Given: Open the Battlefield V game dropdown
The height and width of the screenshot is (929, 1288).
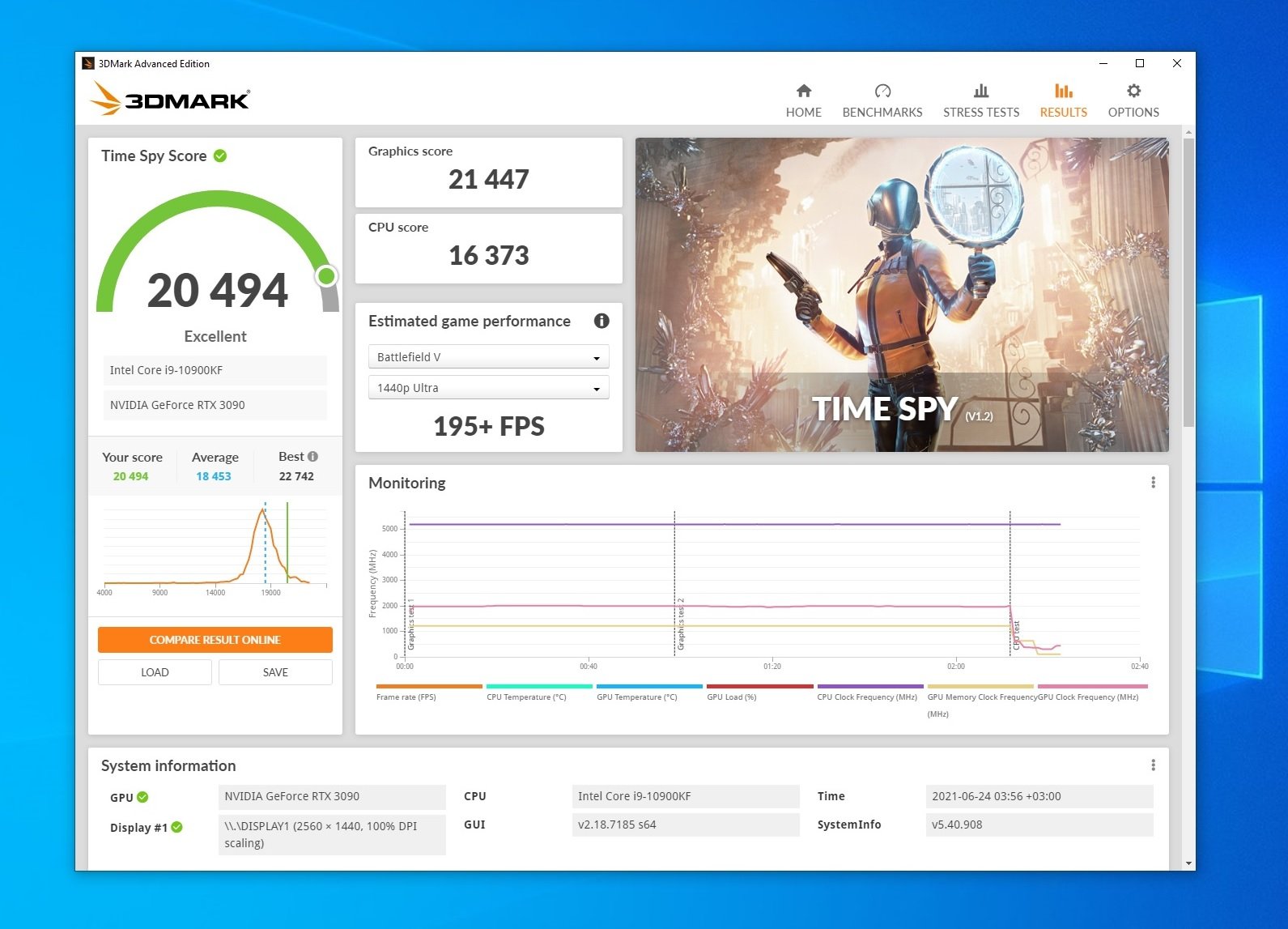Looking at the screenshot, I should pyautogui.click(x=488, y=357).
